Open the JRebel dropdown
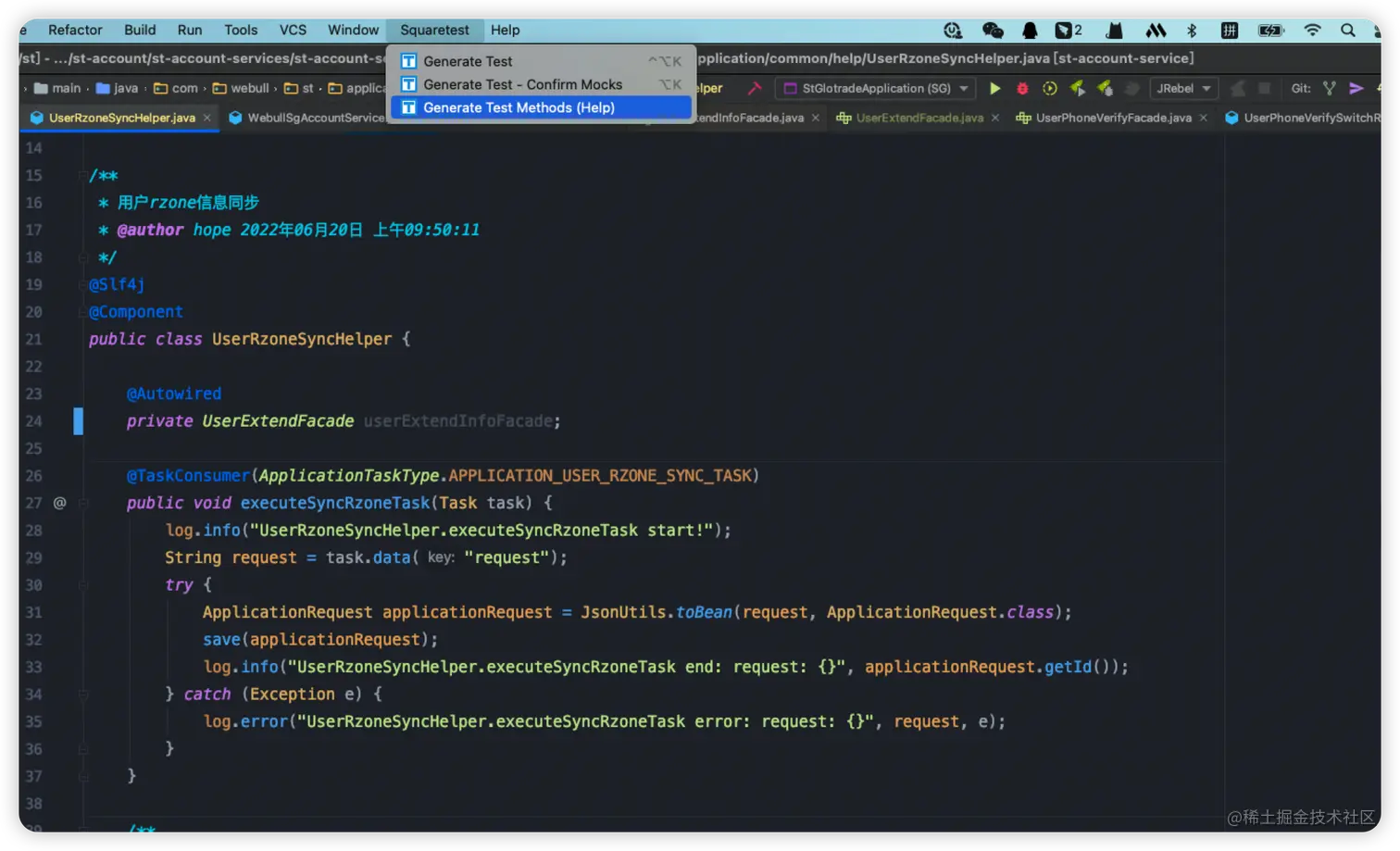The width and height of the screenshot is (1400, 851). pos(1183,89)
